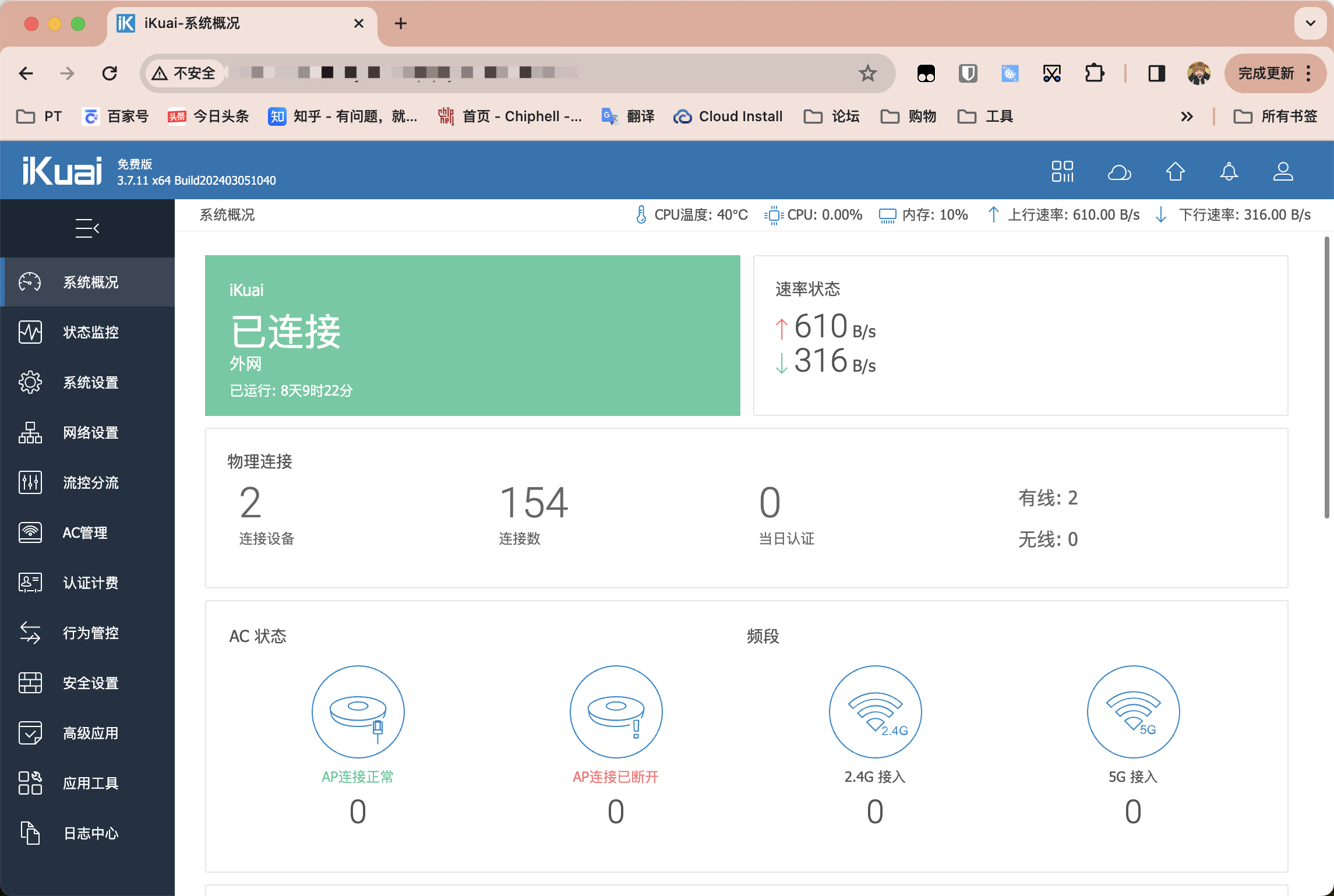The height and width of the screenshot is (896, 1334).
Task: Click the 完成更新 update button
Action: pos(1266,73)
